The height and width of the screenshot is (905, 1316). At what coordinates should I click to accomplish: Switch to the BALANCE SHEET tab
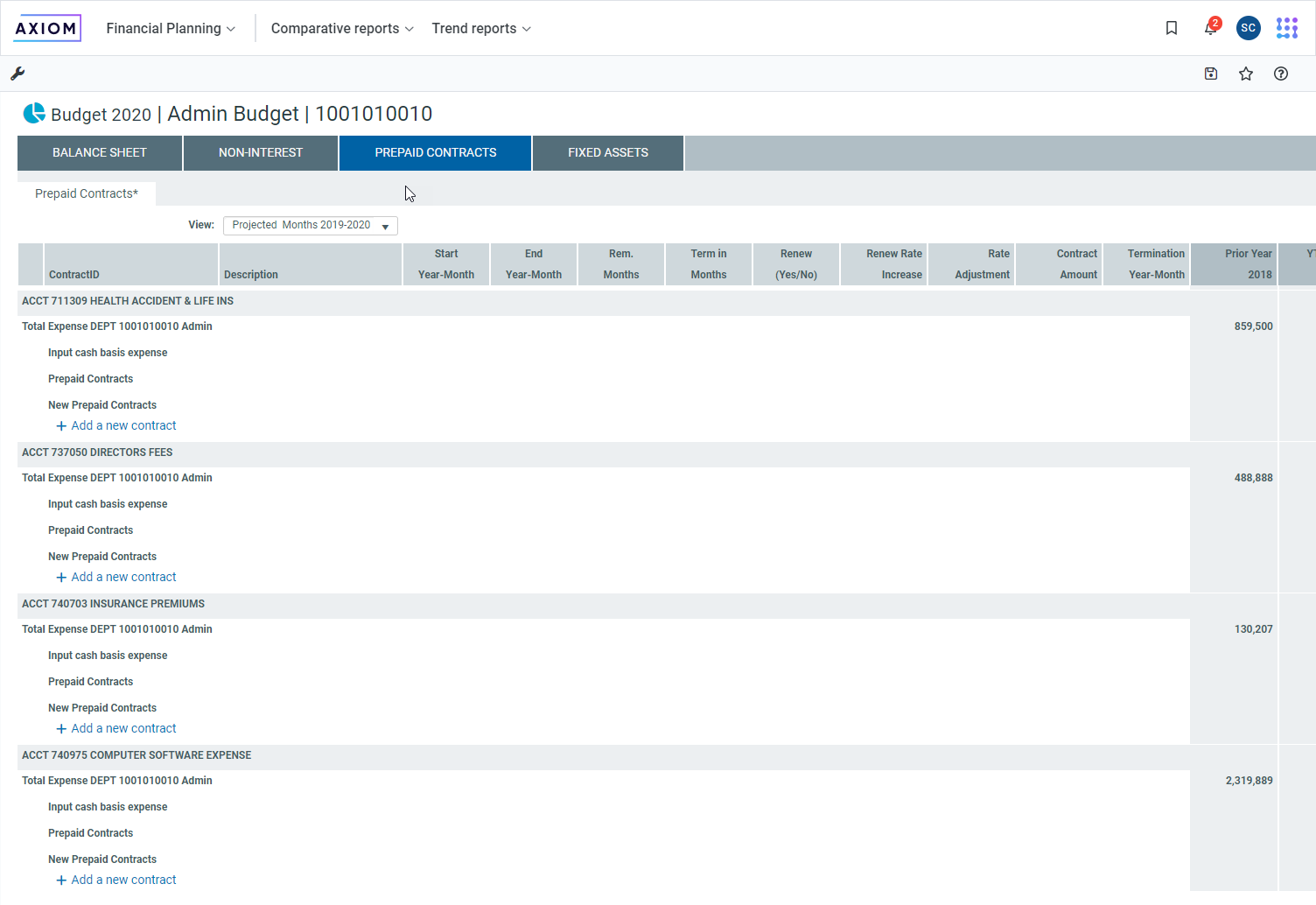coord(100,153)
